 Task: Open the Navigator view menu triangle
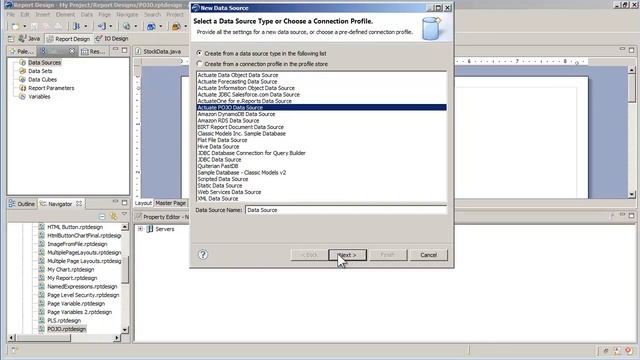point(124,215)
